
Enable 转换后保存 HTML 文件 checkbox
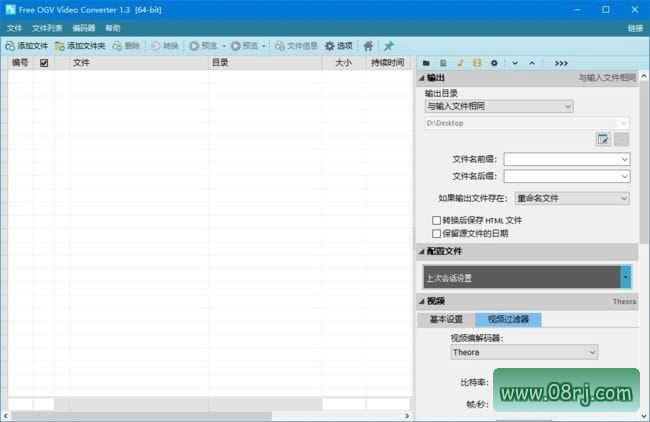point(436,220)
